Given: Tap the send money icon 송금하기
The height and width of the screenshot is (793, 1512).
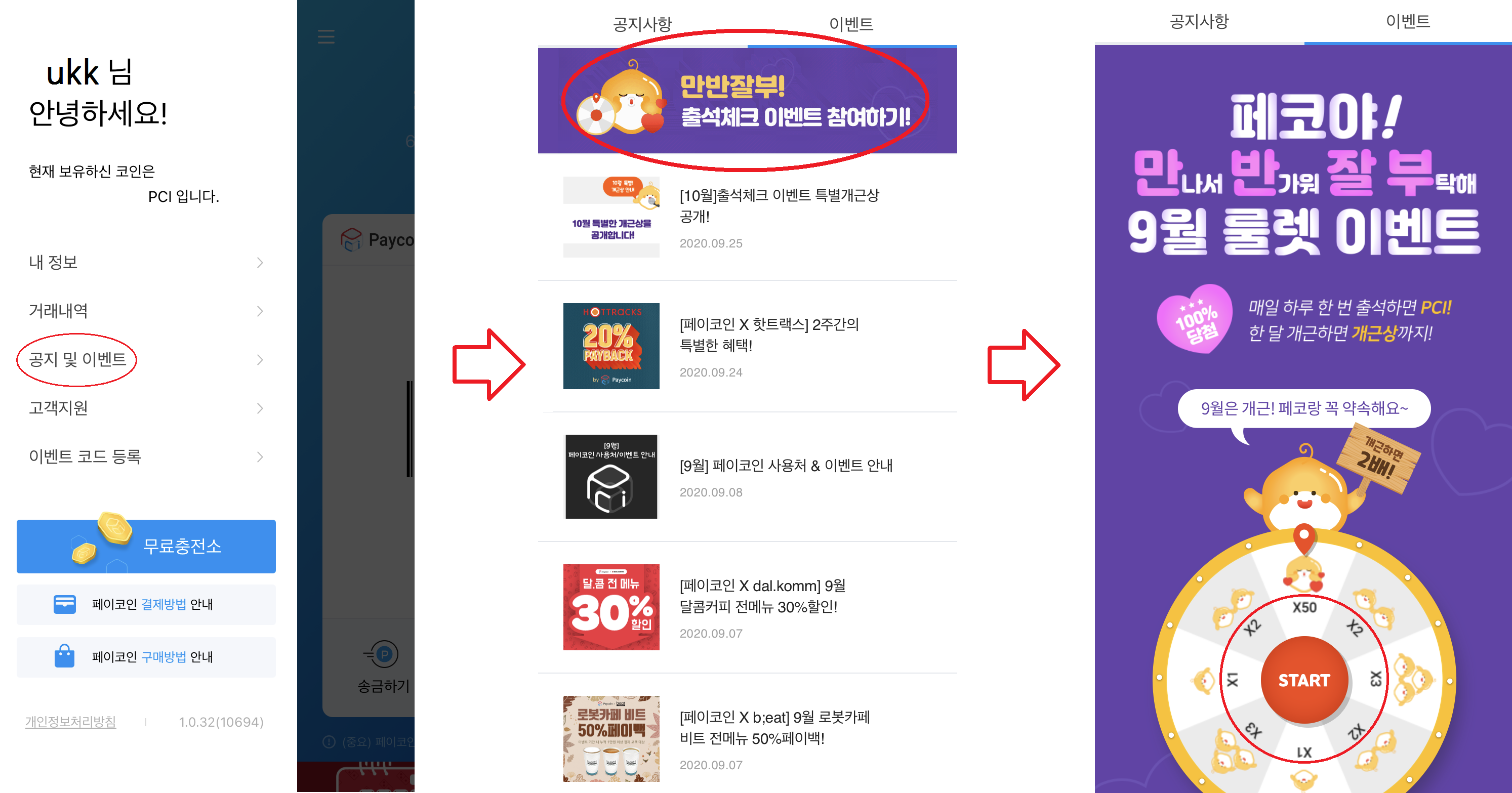Looking at the screenshot, I should pos(383,654).
